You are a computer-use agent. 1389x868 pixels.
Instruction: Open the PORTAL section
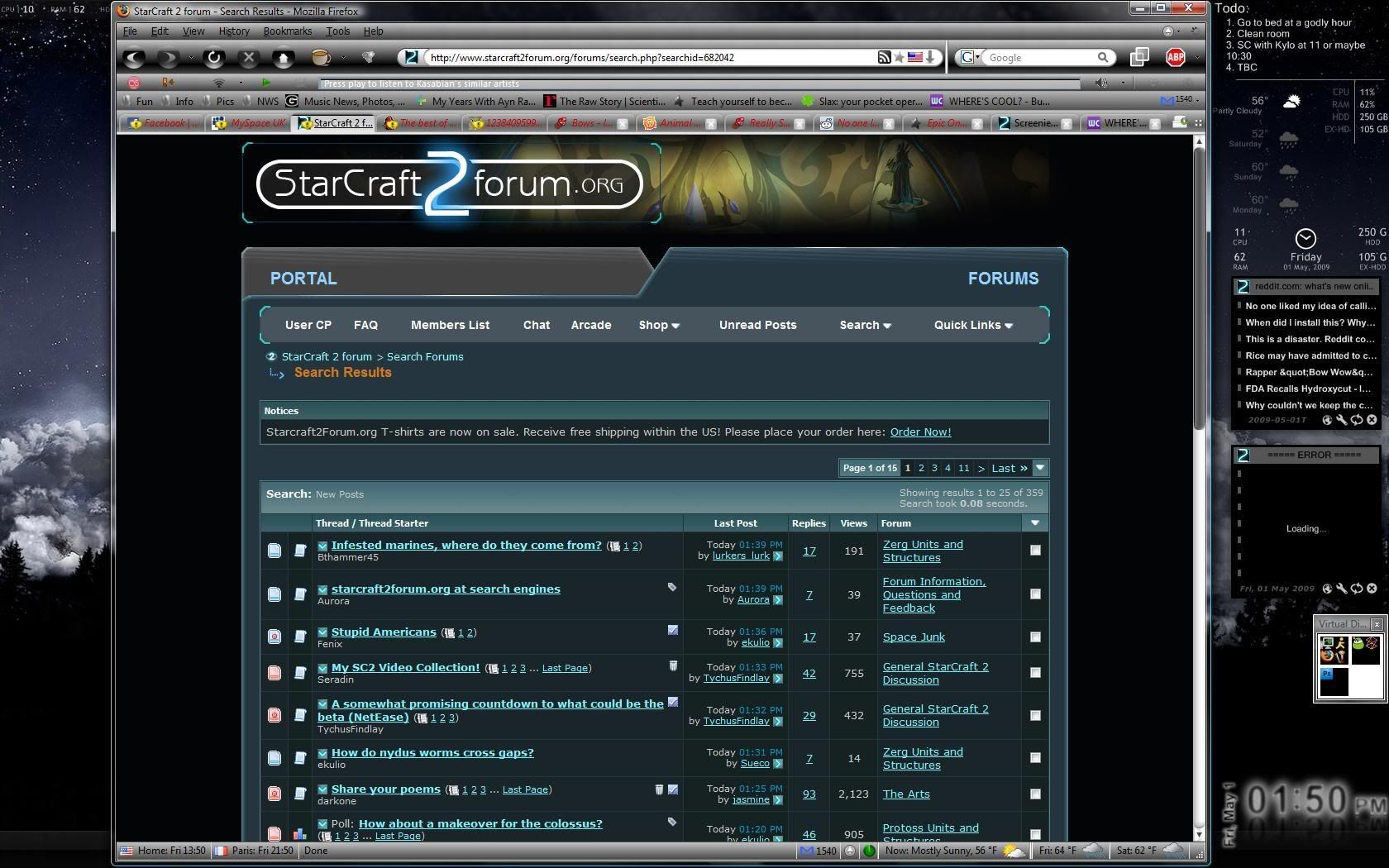pos(303,279)
